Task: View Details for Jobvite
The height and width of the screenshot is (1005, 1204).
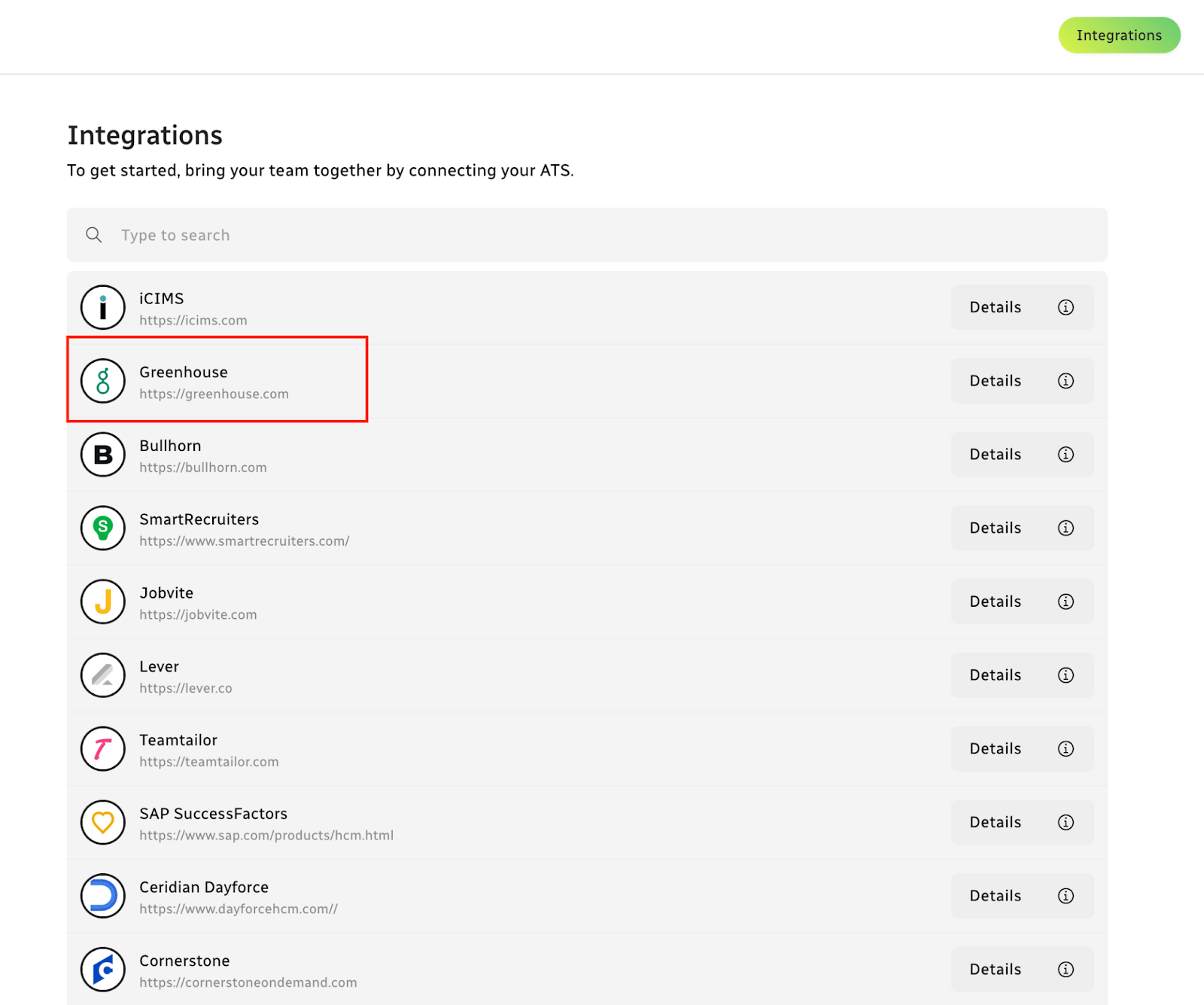Action: tap(1022, 601)
